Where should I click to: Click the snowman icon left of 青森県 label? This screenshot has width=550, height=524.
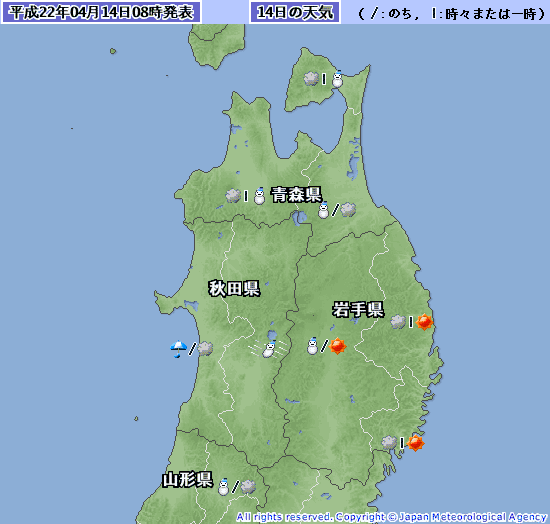pos(259,196)
